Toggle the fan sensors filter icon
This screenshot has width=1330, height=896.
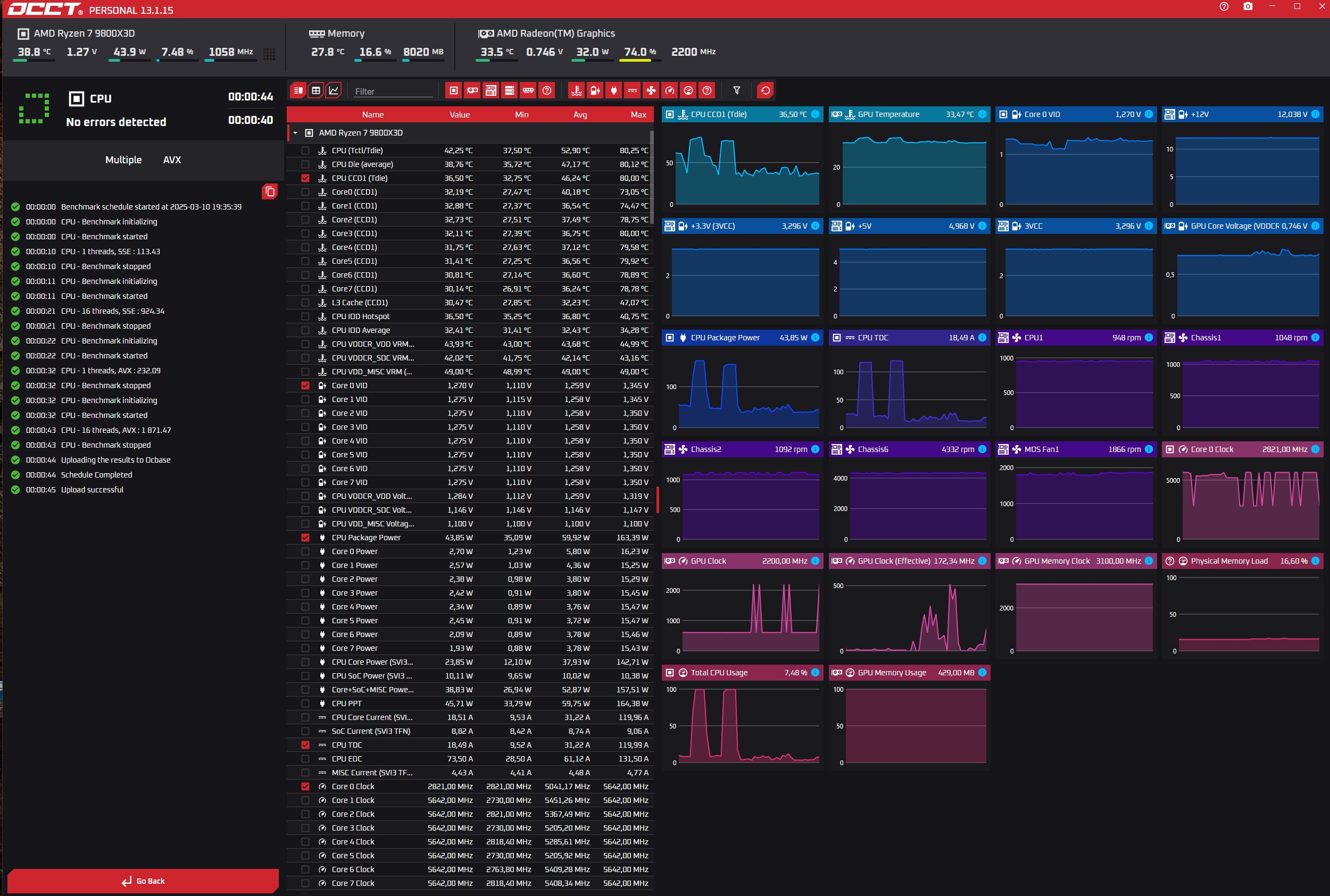651,90
